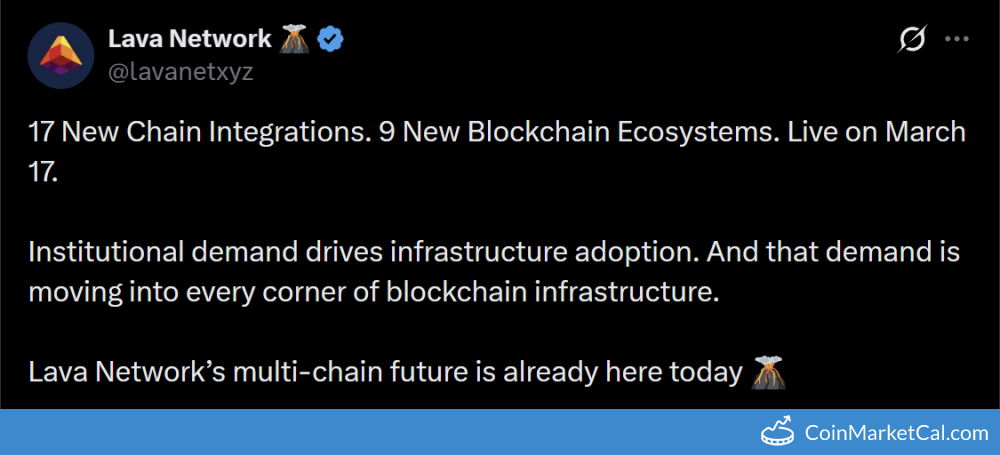Click the Lava Network display name
This screenshot has width=1000, height=455.
[x=189, y=39]
